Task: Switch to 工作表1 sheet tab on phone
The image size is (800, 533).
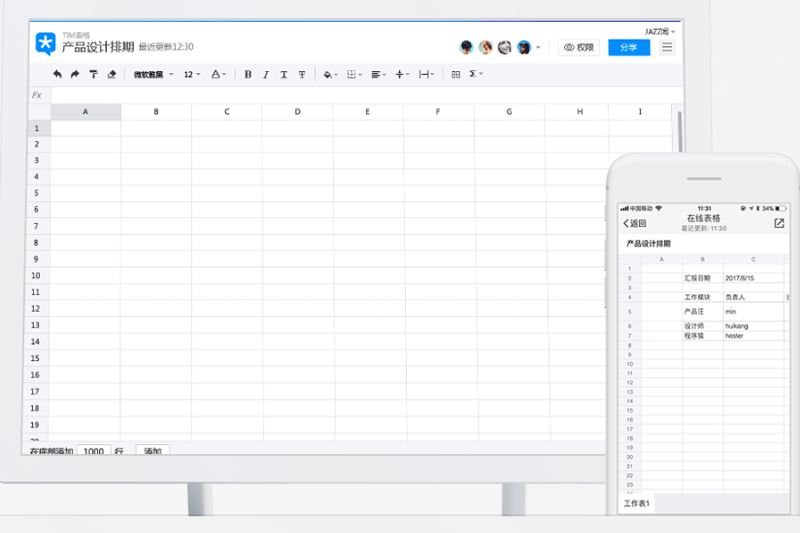Action: (636, 503)
